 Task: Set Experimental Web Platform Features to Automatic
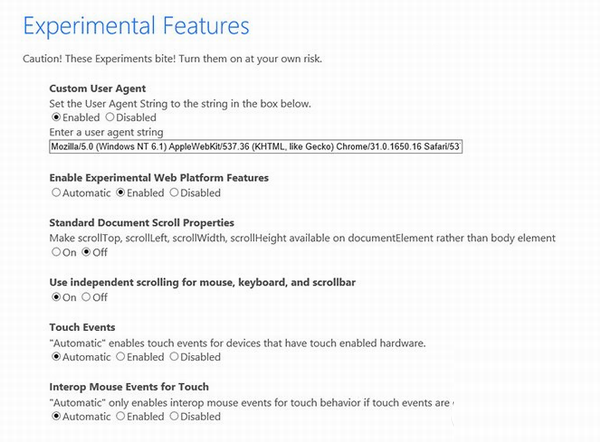55,193
